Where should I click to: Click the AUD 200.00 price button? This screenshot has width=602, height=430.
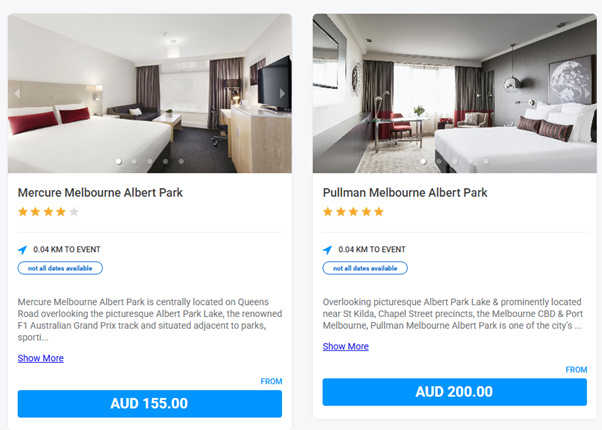click(454, 392)
